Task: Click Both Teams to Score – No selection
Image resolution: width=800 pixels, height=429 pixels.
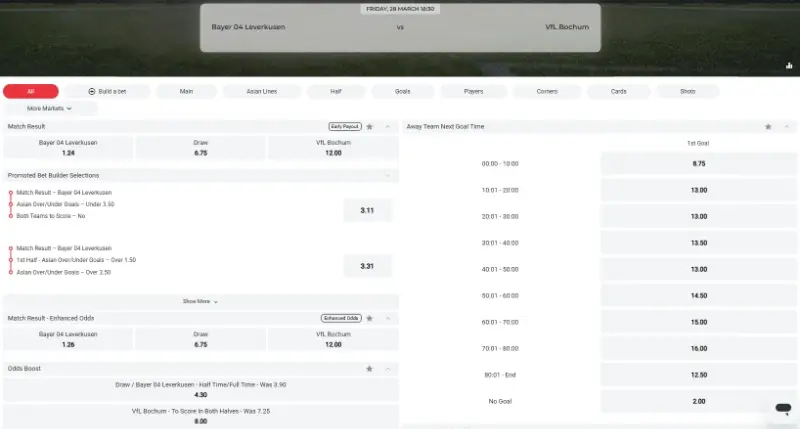Action: tap(51, 216)
